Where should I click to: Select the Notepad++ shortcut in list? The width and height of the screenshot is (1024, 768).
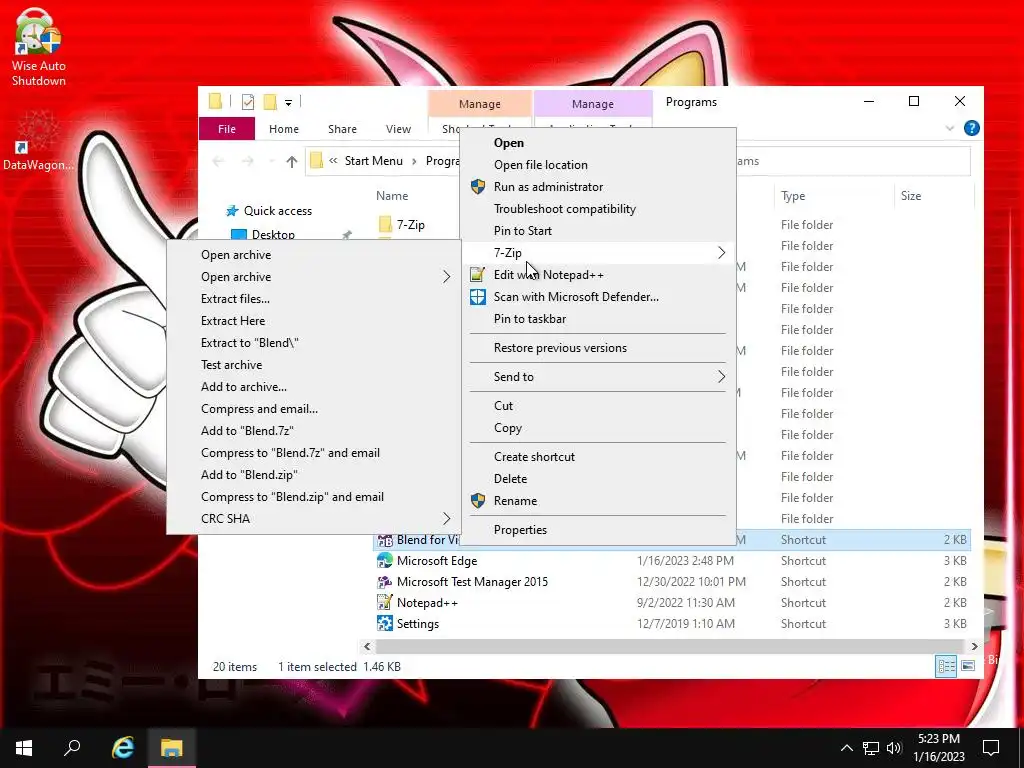(672, 603)
